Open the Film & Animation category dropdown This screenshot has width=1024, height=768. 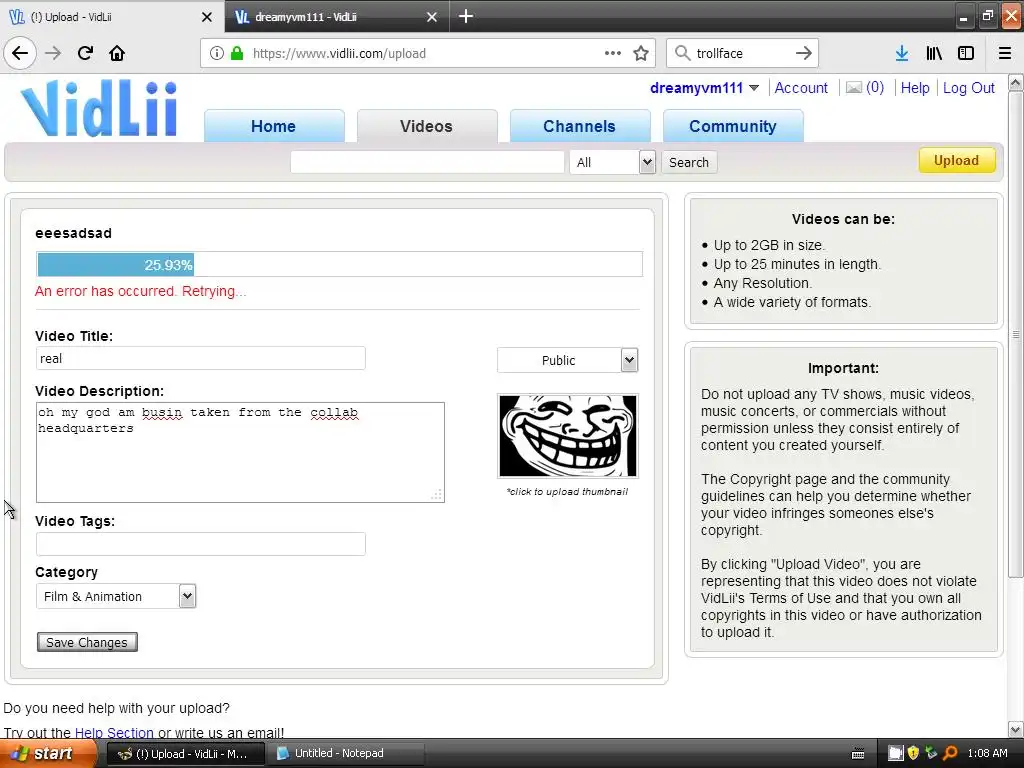116,596
